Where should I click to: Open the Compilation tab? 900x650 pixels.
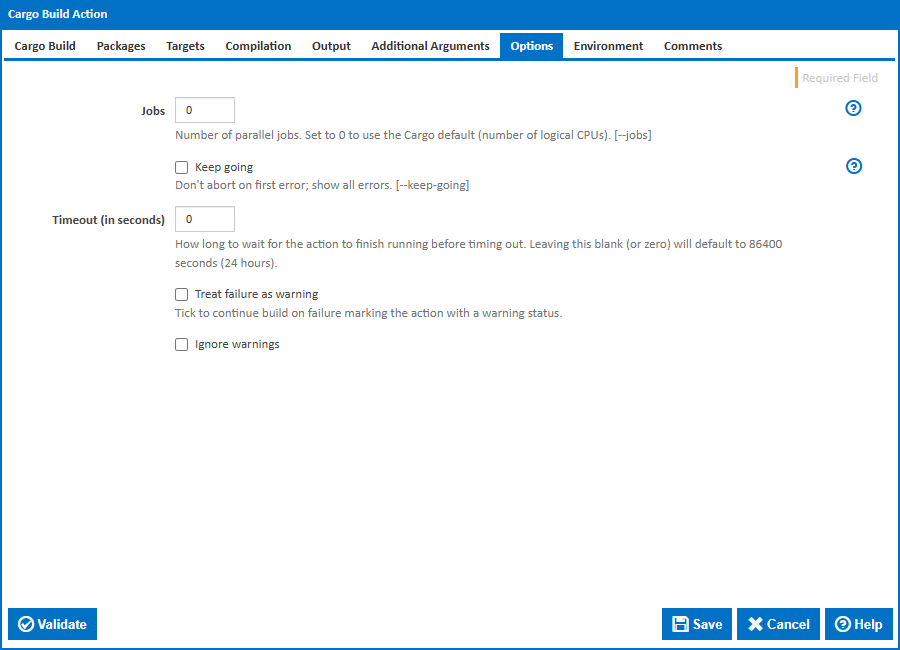(x=257, y=45)
